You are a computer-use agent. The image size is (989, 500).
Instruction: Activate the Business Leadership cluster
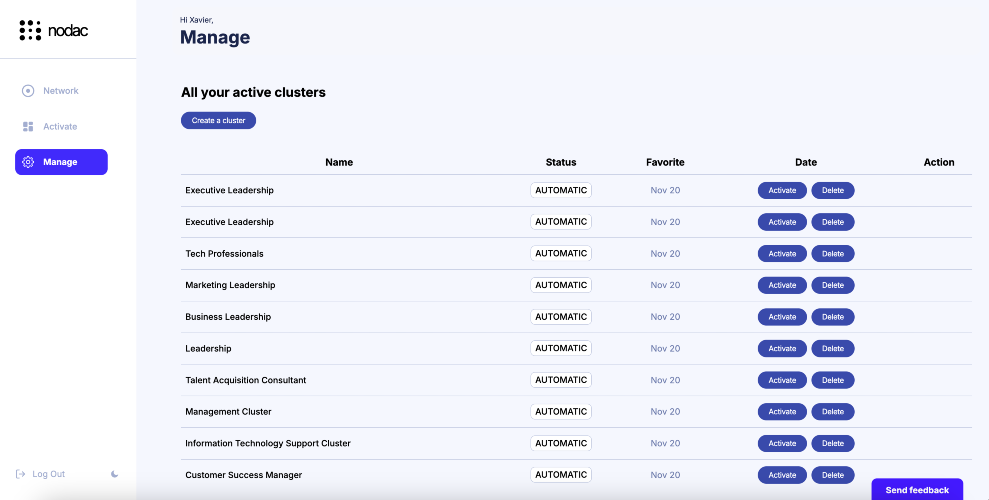[782, 317]
